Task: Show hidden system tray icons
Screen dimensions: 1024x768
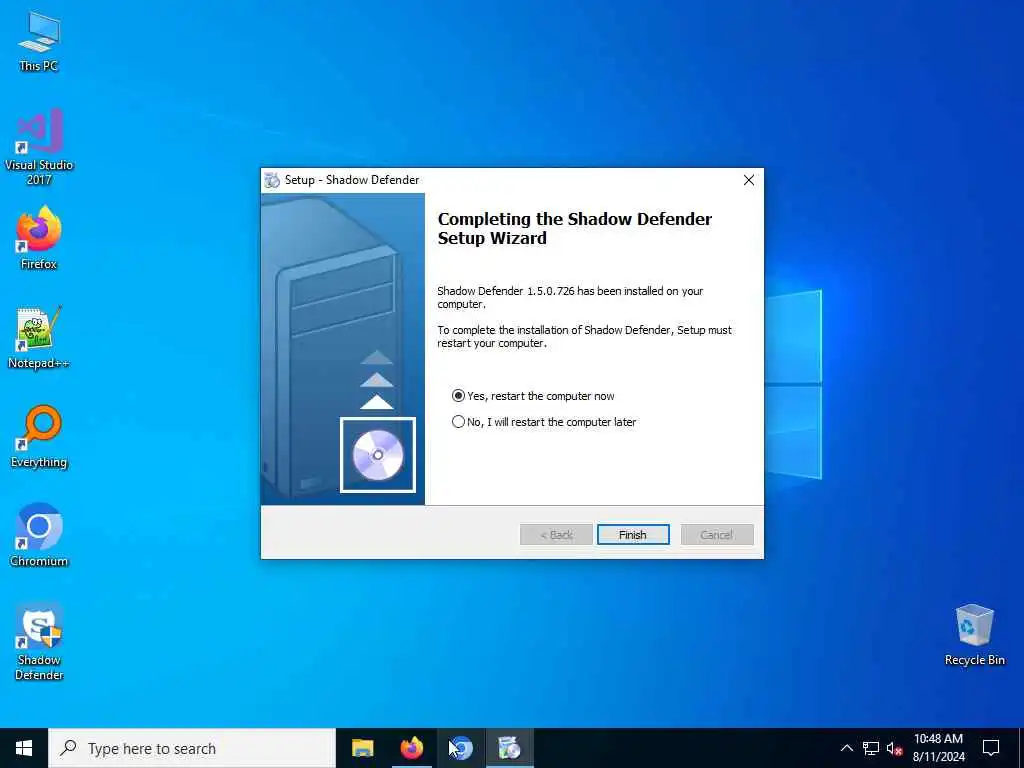Action: pyautogui.click(x=846, y=748)
